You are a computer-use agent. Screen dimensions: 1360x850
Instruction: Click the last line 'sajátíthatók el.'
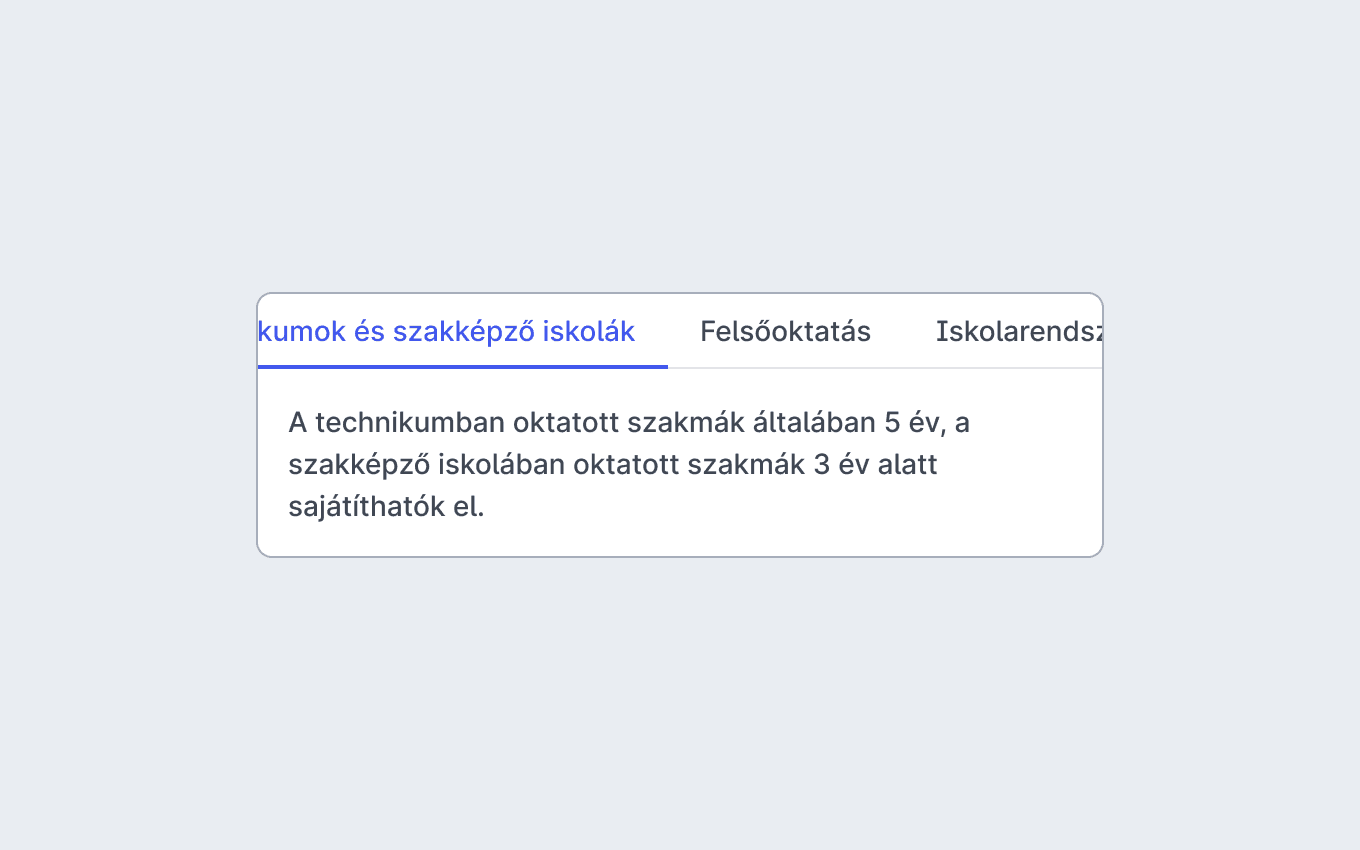click(x=386, y=507)
